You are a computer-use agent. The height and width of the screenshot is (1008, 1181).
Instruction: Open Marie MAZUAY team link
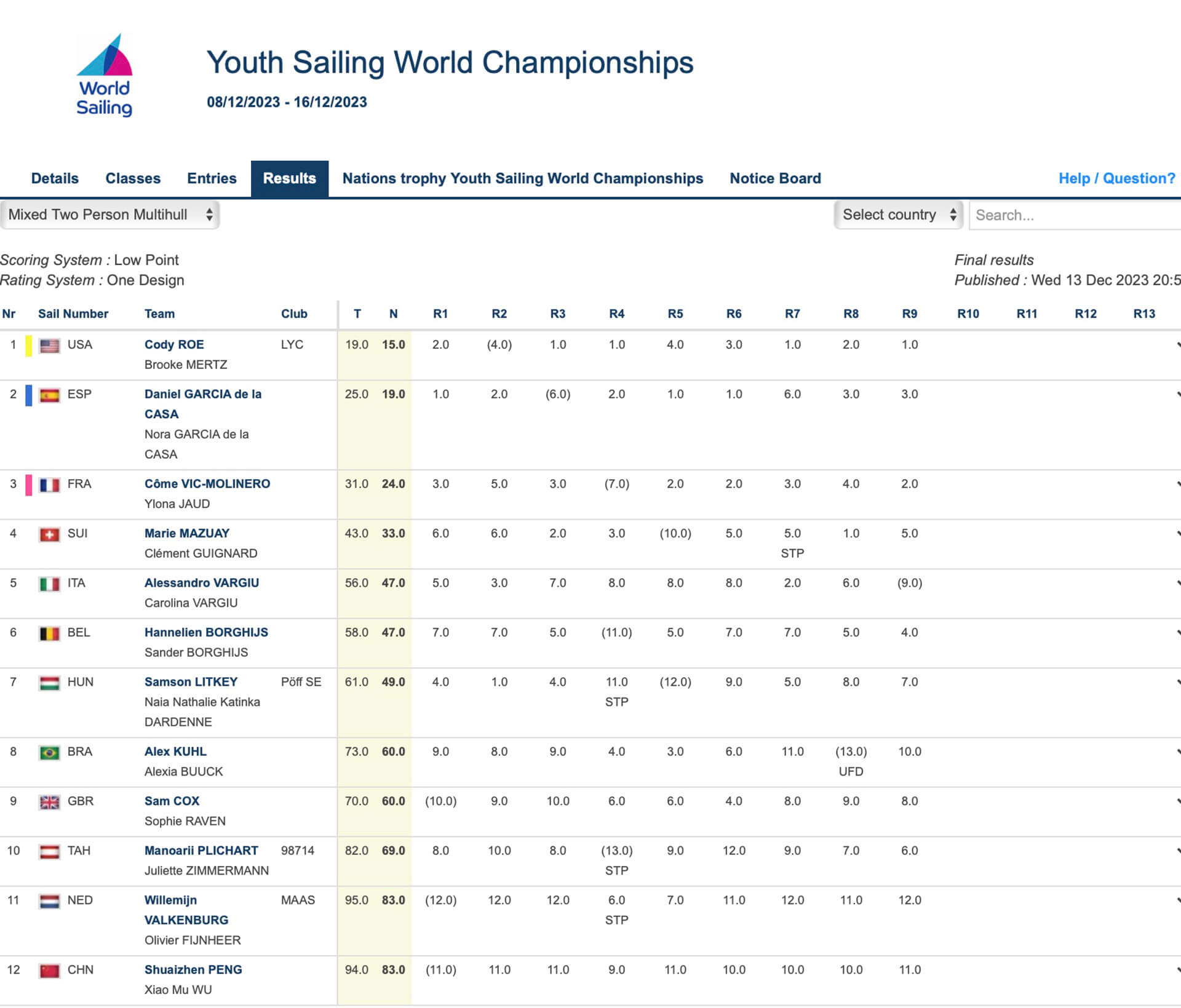pyautogui.click(x=186, y=533)
